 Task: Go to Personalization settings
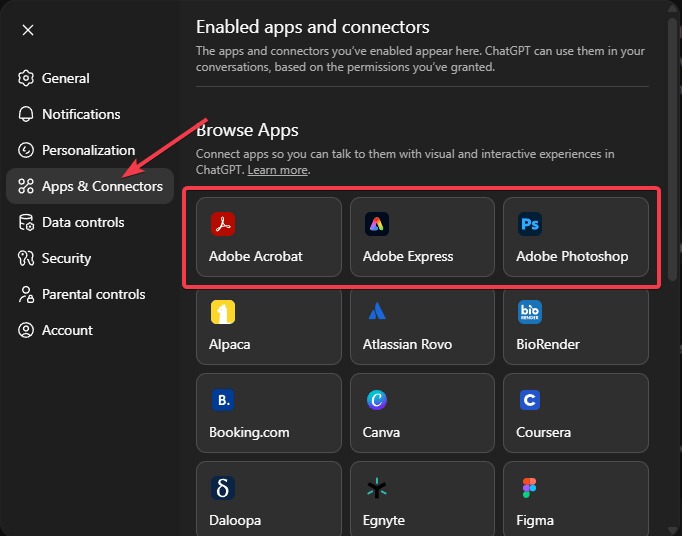click(x=88, y=150)
